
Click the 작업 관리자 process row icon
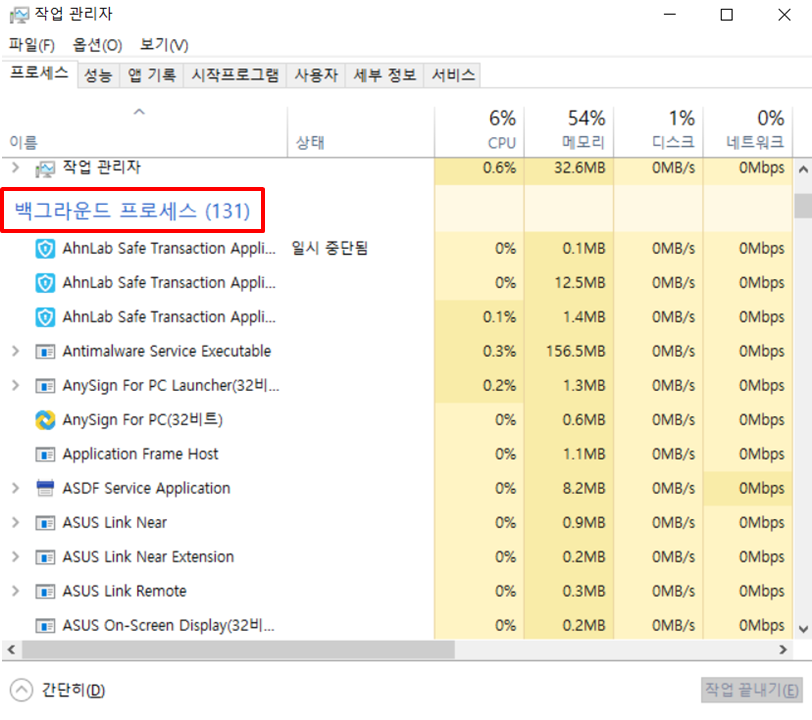click(45, 168)
